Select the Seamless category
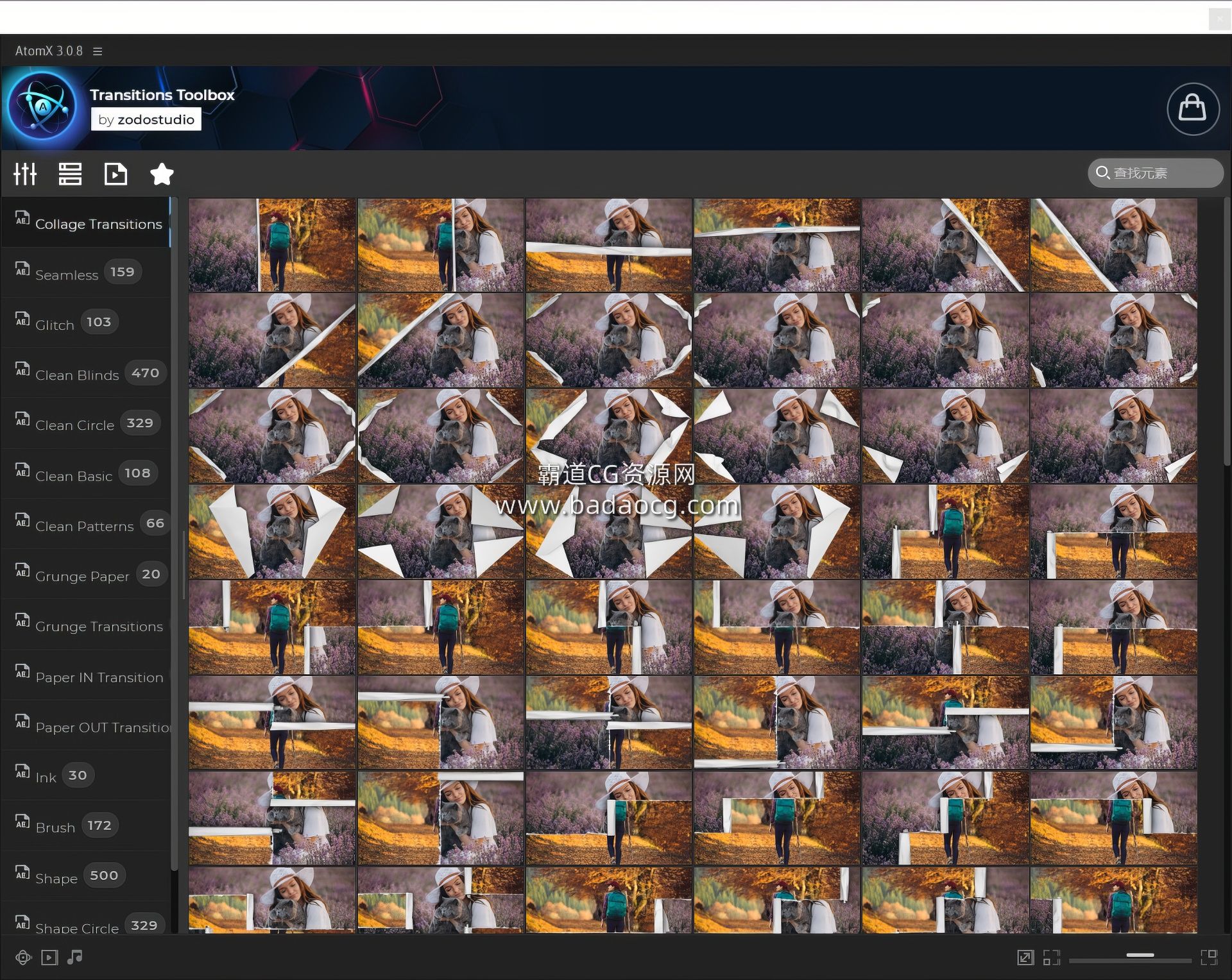 click(86, 273)
